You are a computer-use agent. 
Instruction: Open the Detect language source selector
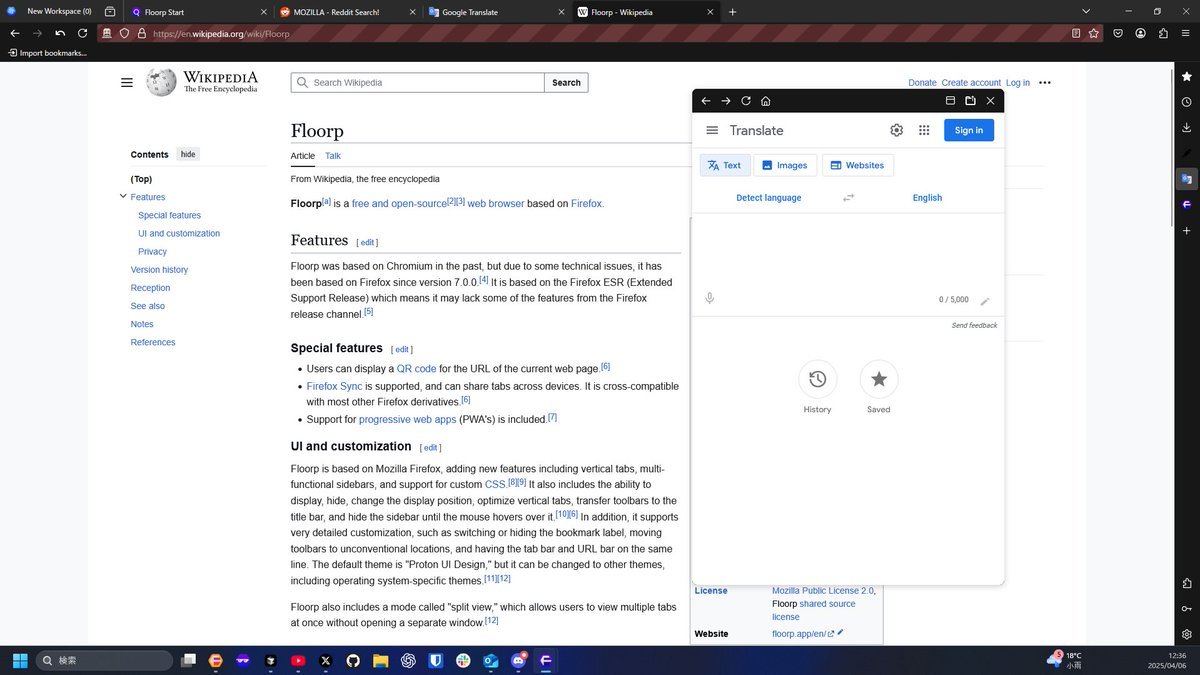(x=769, y=198)
